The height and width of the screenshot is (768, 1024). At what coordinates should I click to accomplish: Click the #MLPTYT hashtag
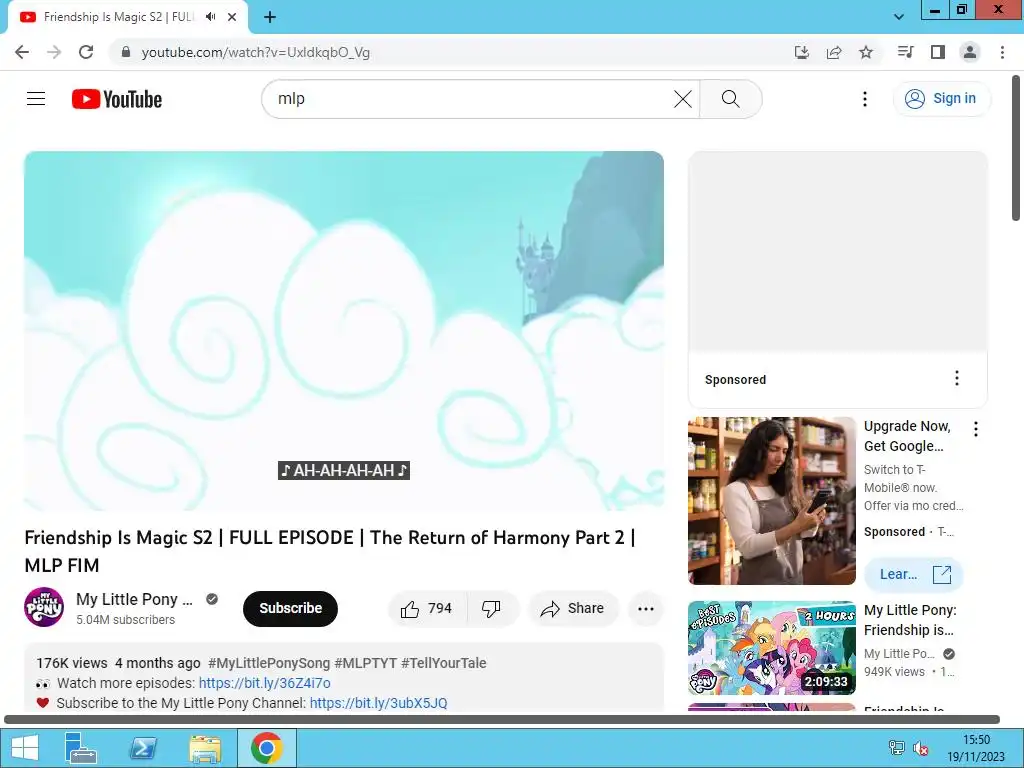(x=366, y=663)
